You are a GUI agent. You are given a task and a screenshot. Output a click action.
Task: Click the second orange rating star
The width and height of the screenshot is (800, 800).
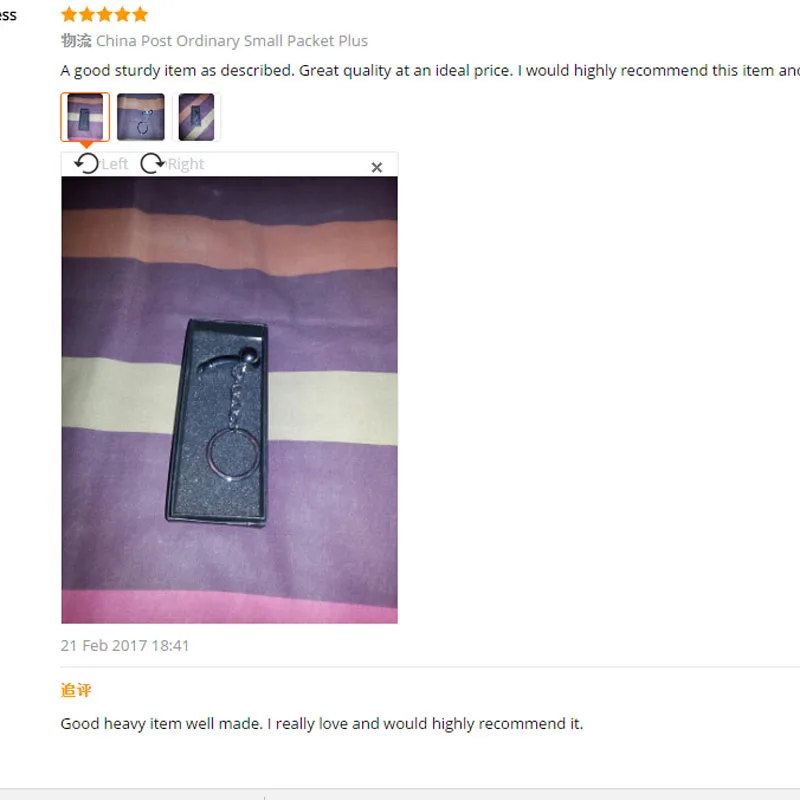click(87, 14)
